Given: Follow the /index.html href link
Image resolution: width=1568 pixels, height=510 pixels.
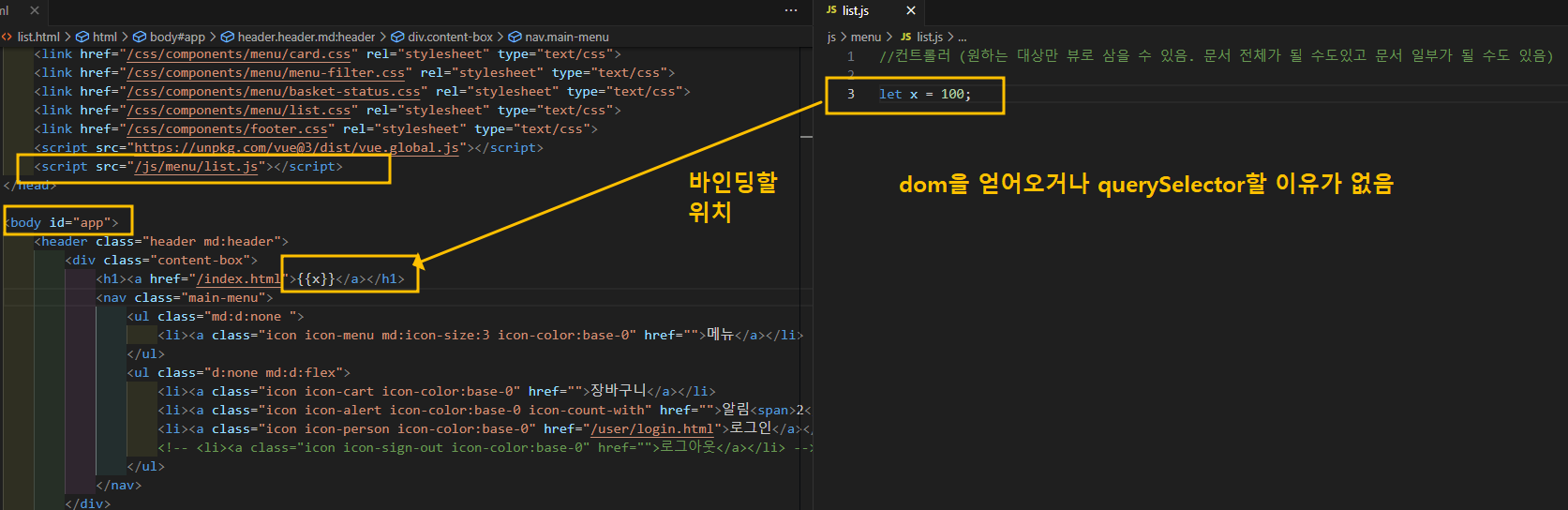Looking at the screenshot, I should 238,279.
